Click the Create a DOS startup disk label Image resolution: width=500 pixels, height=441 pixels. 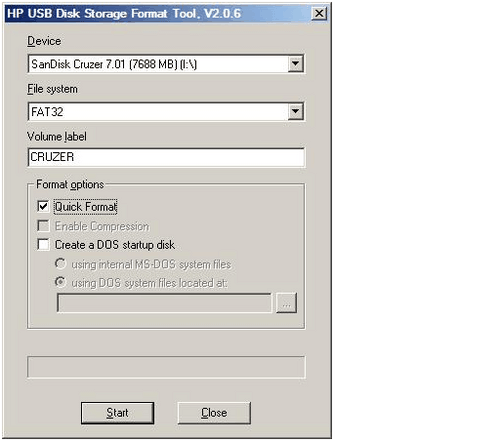click(x=115, y=245)
